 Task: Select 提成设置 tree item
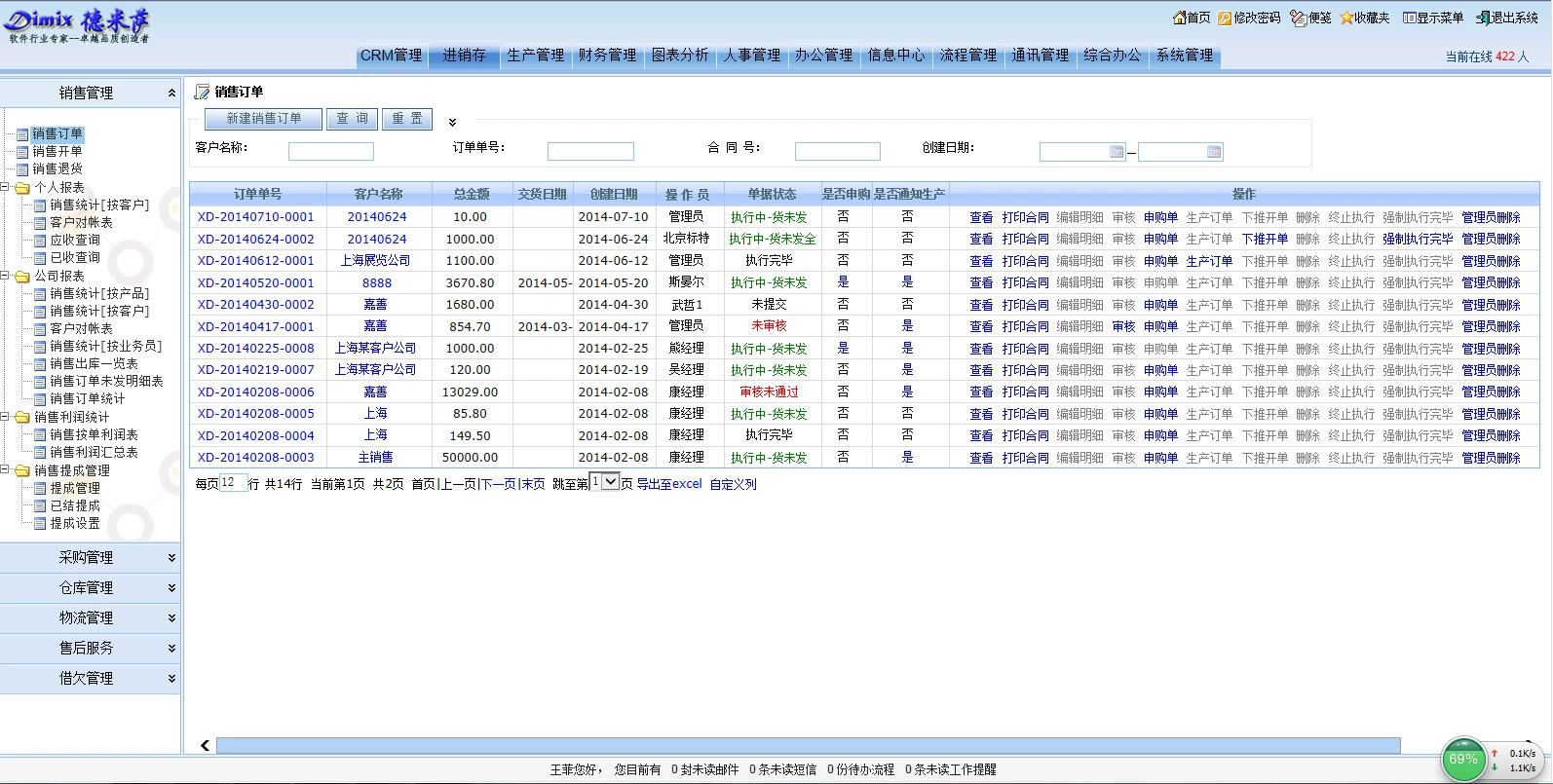coord(75,523)
